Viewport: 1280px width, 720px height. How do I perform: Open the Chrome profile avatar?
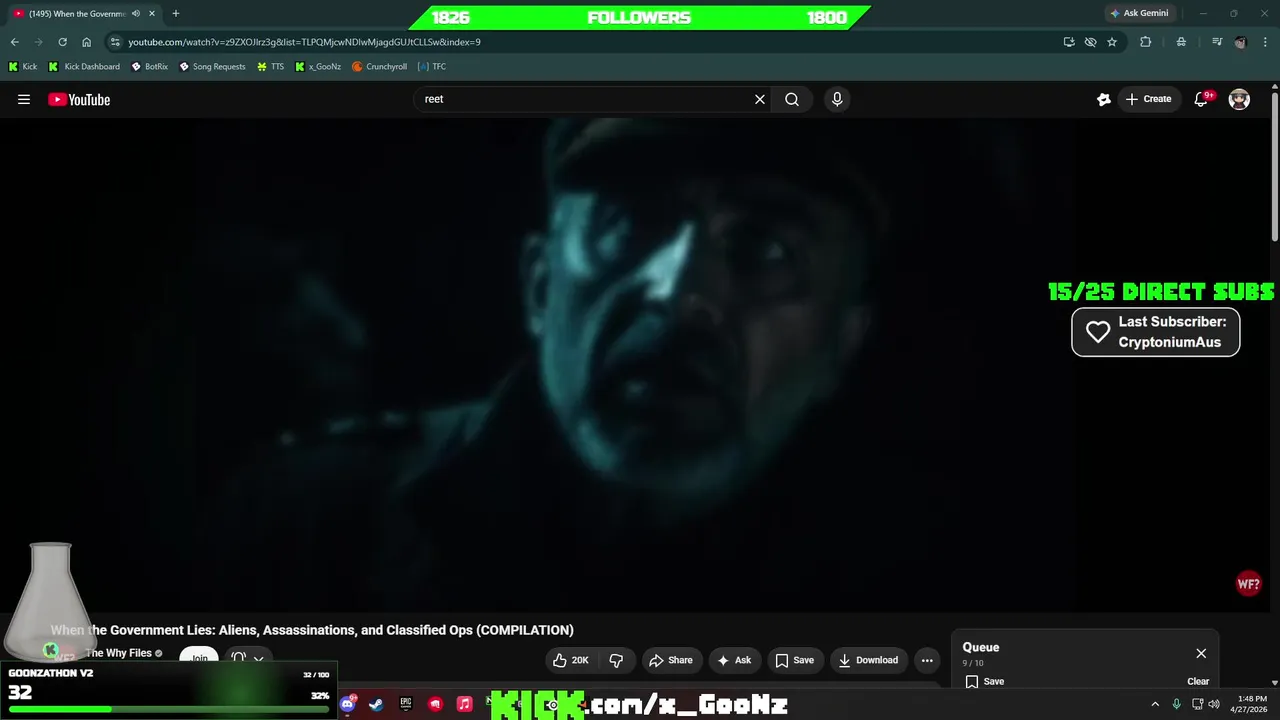[1241, 42]
